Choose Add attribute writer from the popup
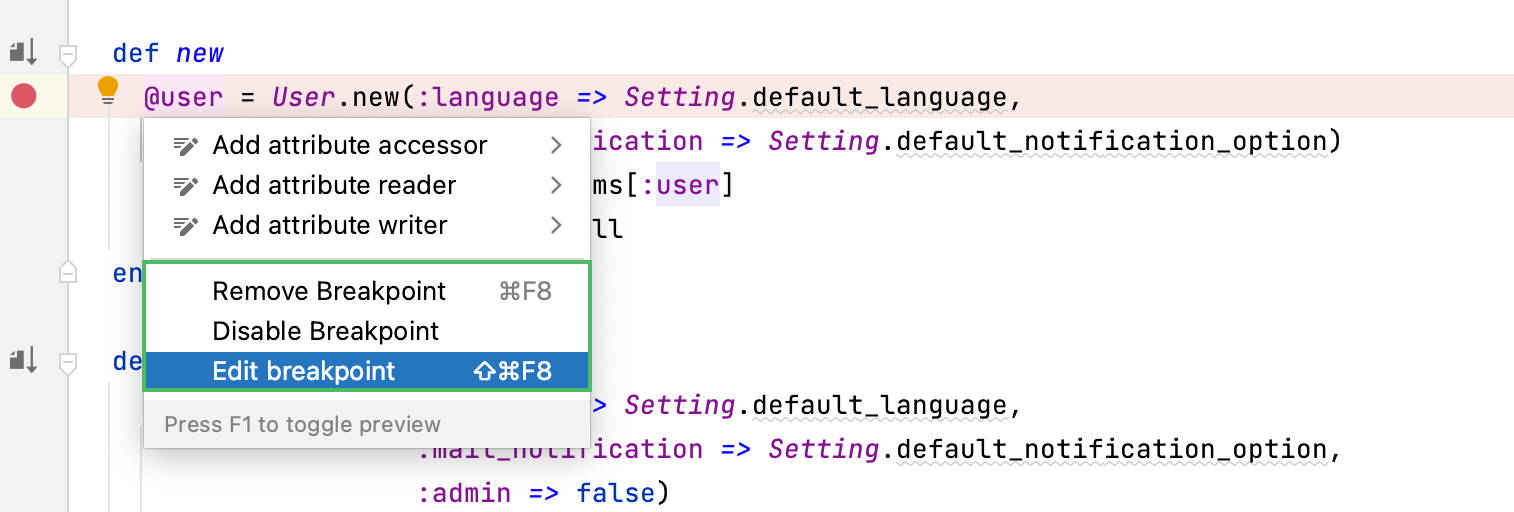Image resolution: width=1514 pixels, height=512 pixels. 329,226
